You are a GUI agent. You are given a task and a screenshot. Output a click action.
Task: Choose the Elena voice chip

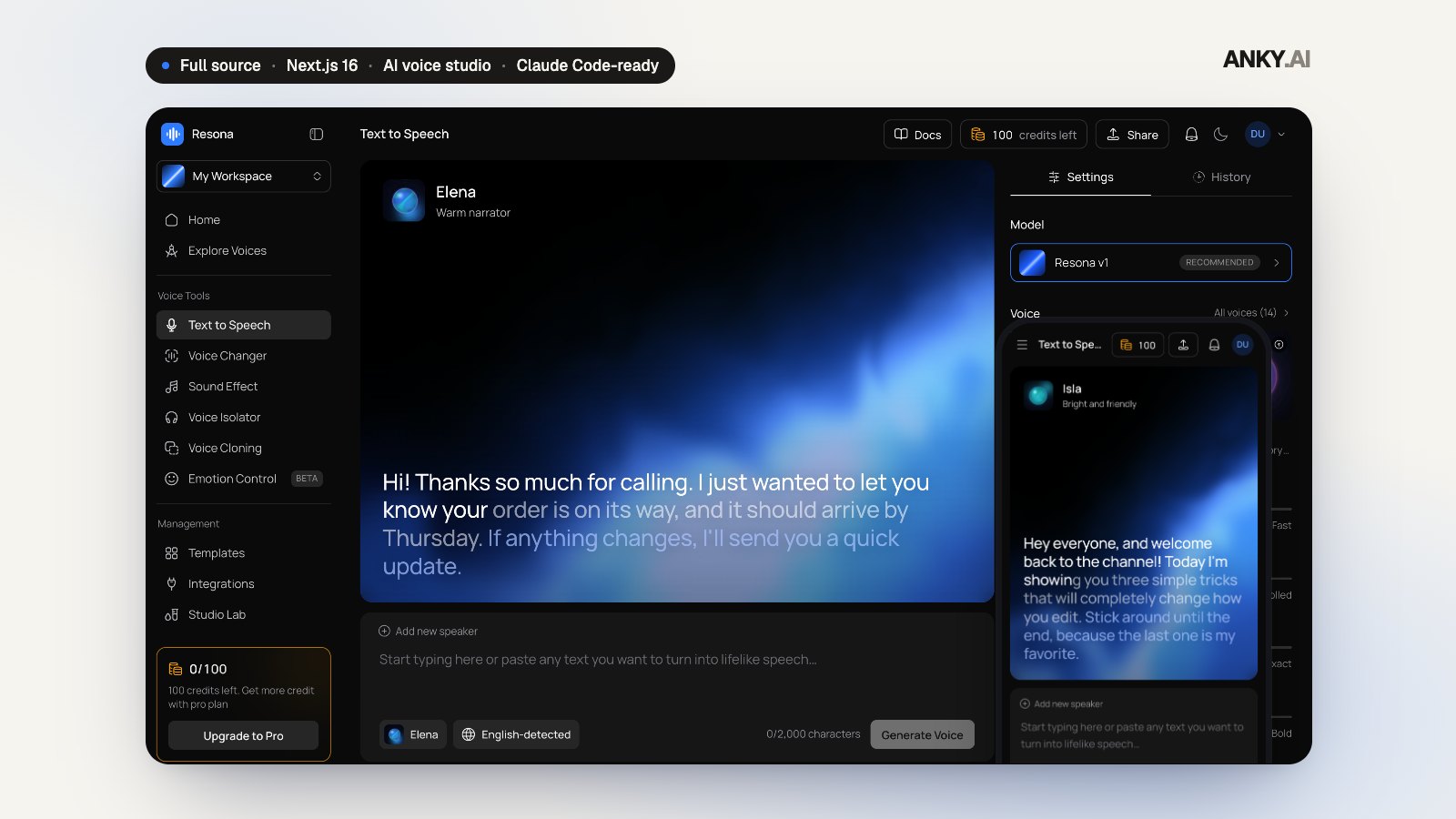pyautogui.click(x=413, y=734)
